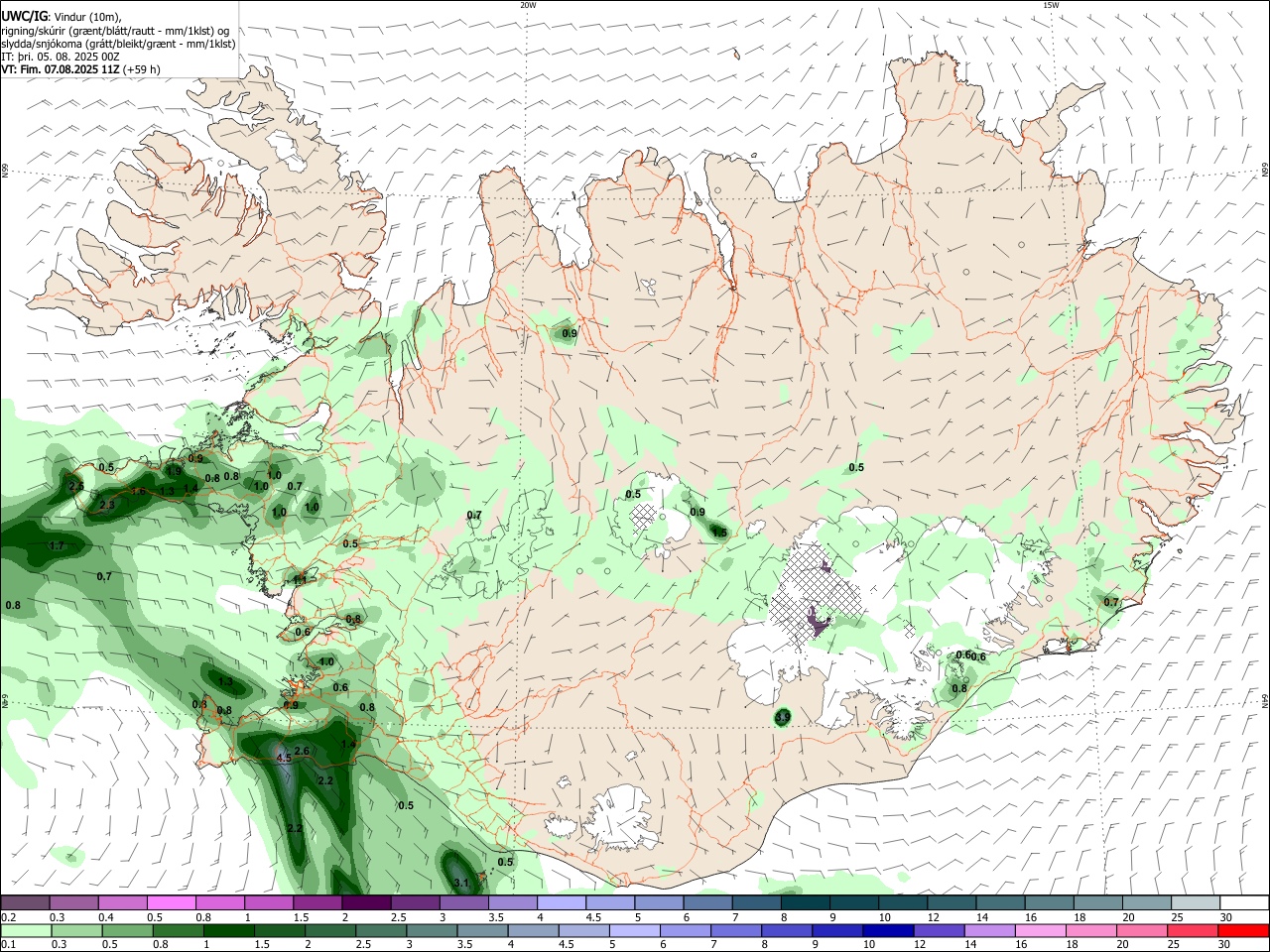Click the snow scale 4 pale lavender swatch
Image resolution: width=1270 pixels, height=952 pixels.
tap(562, 903)
